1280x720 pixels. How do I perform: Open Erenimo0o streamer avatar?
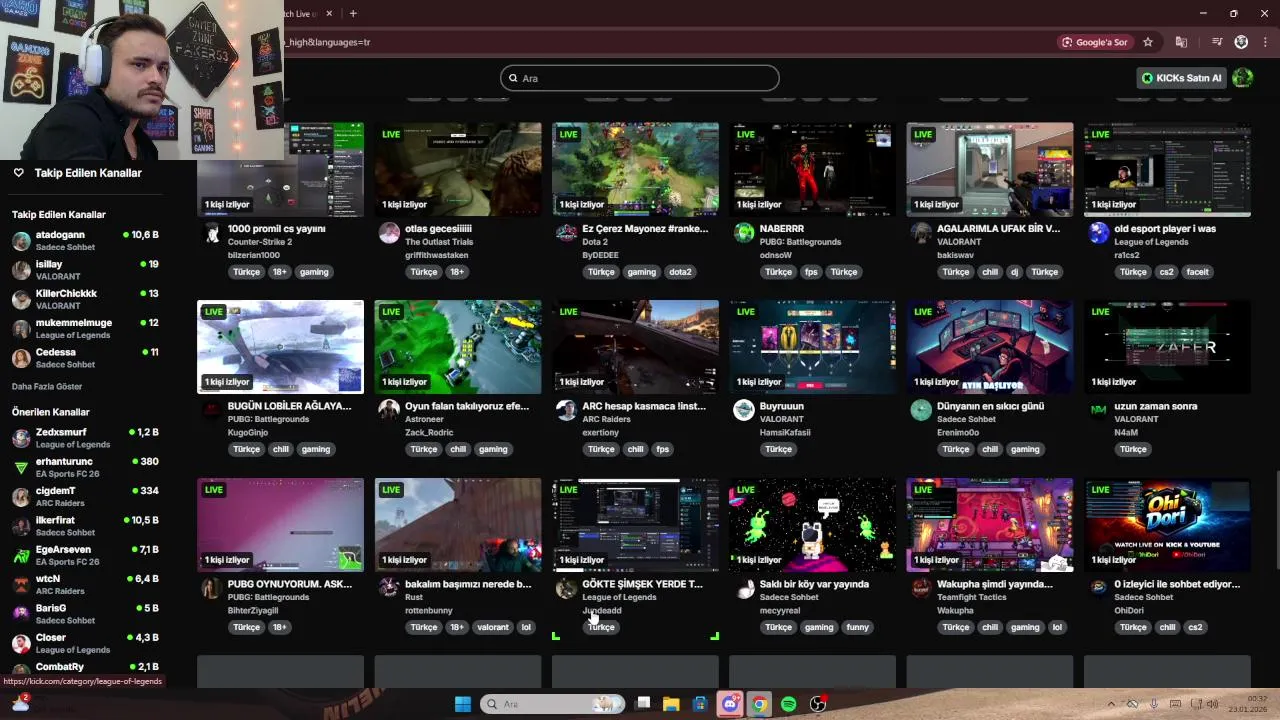click(x=921, y=410)
